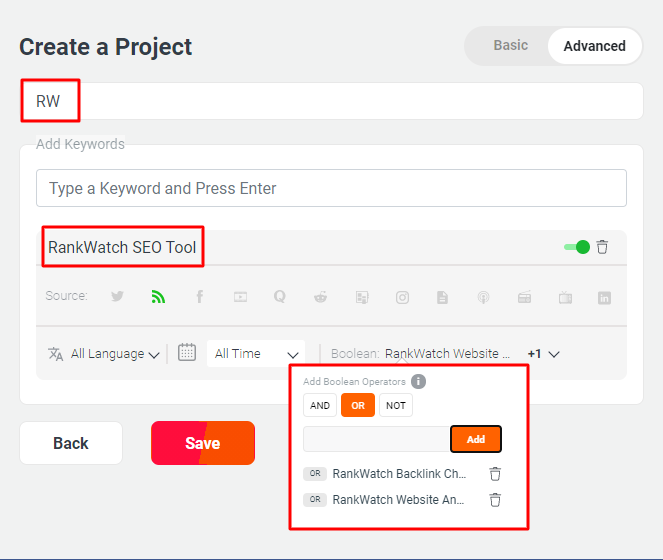
Task: Focus the Type a Keyword input
Action: [332, 188]
